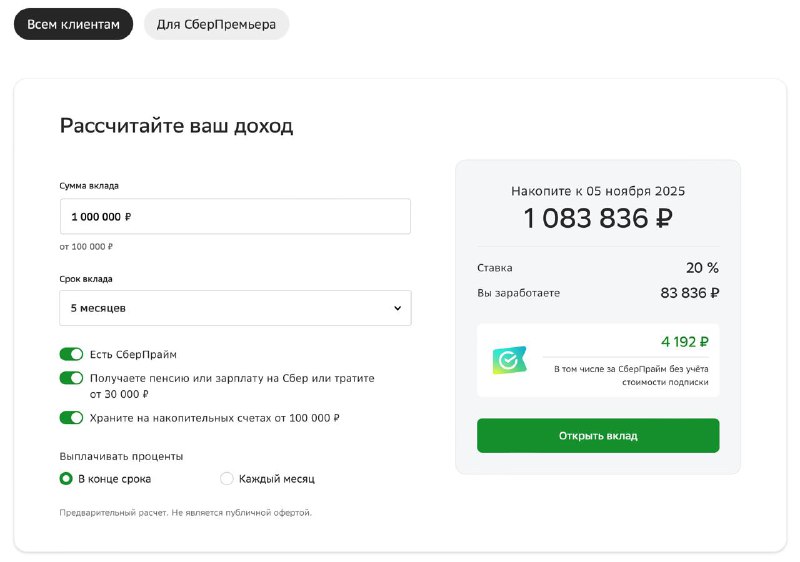Disable the 'Есть СберПрайм' toggle
The height and width of the screenshot is (562, 800).
click(71, 354)
